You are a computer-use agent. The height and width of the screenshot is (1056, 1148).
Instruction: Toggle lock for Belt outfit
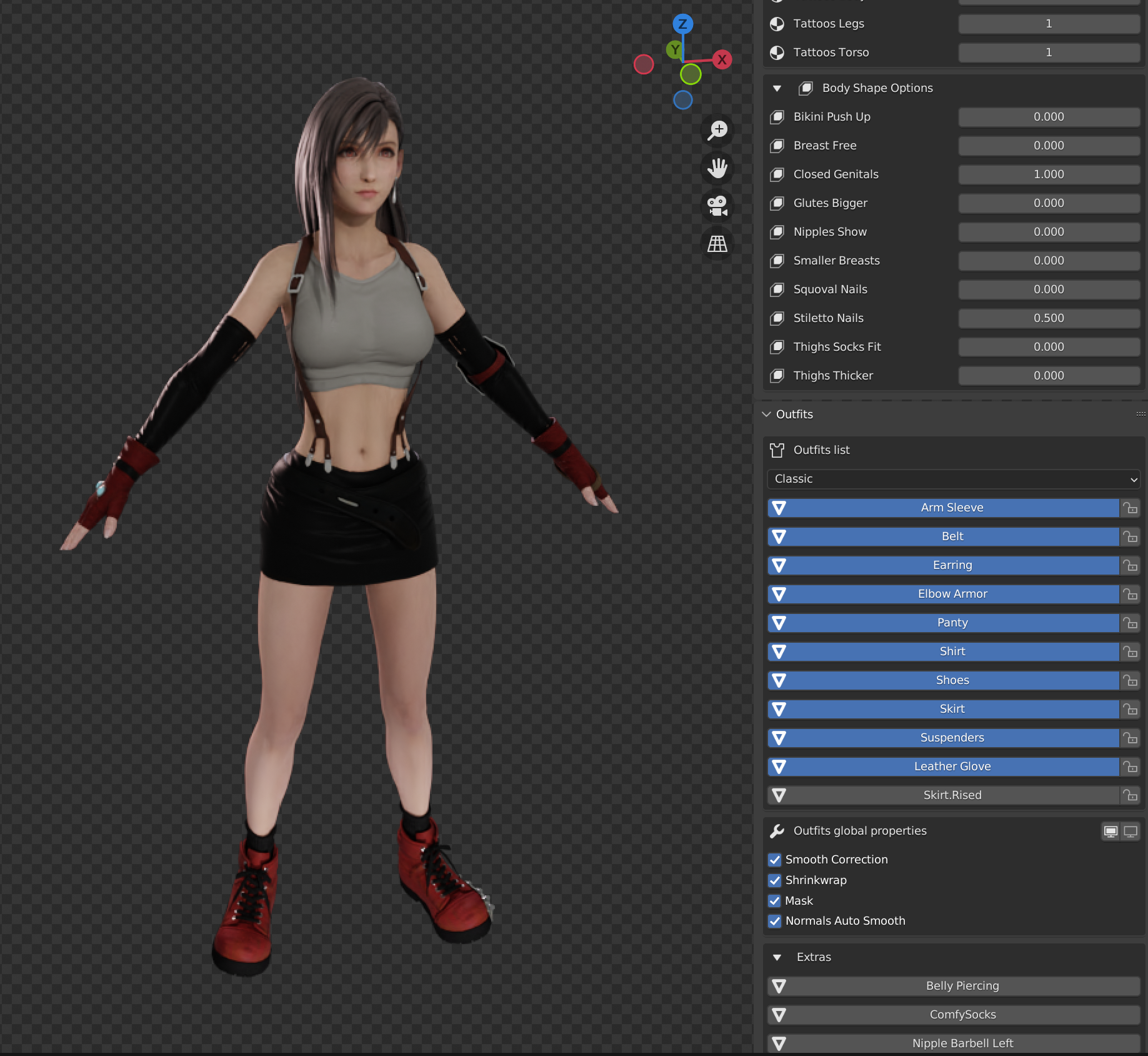pyautogui.click(x=1130, y=536)
